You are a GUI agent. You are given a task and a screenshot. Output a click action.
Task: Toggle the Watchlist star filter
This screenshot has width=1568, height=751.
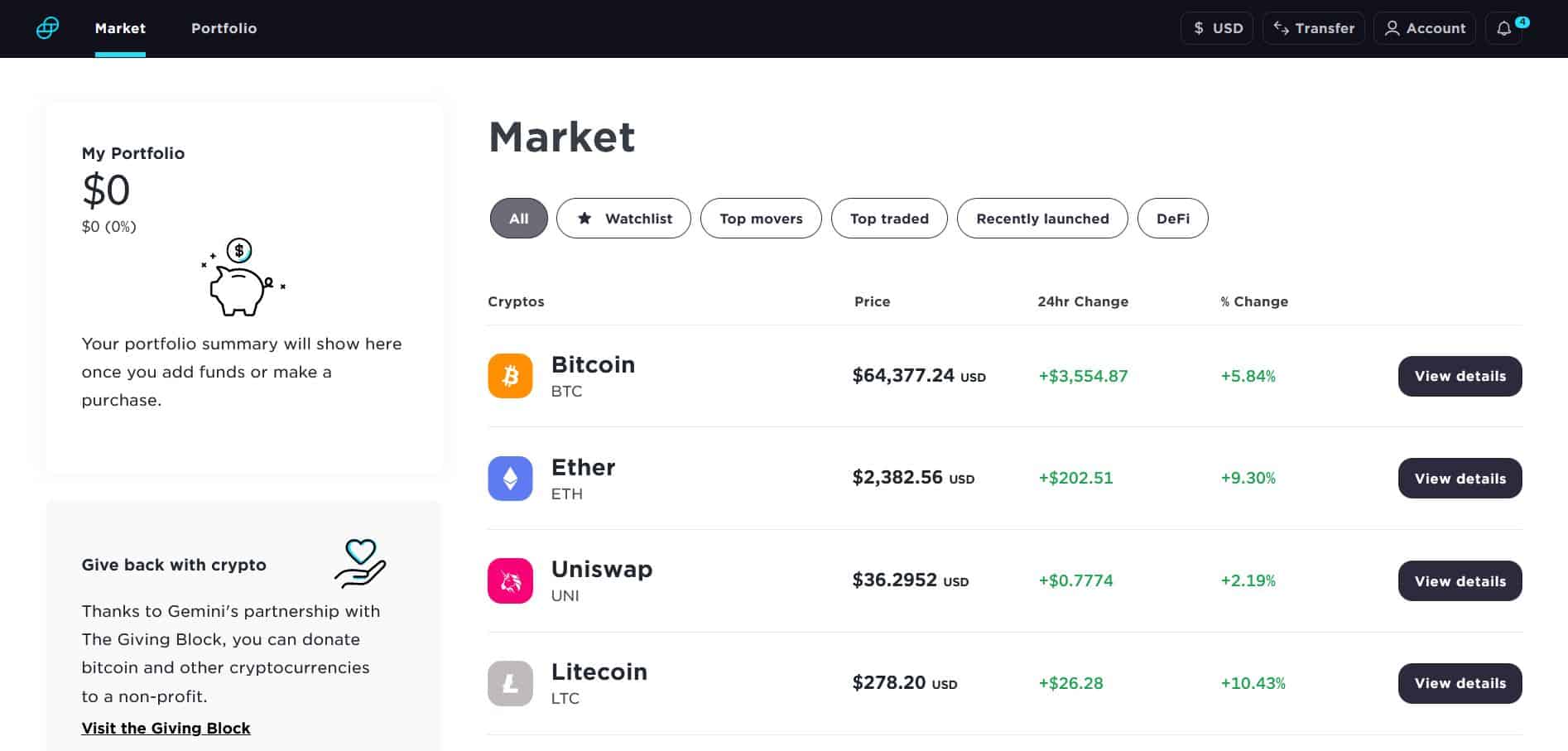pos(623,219)
